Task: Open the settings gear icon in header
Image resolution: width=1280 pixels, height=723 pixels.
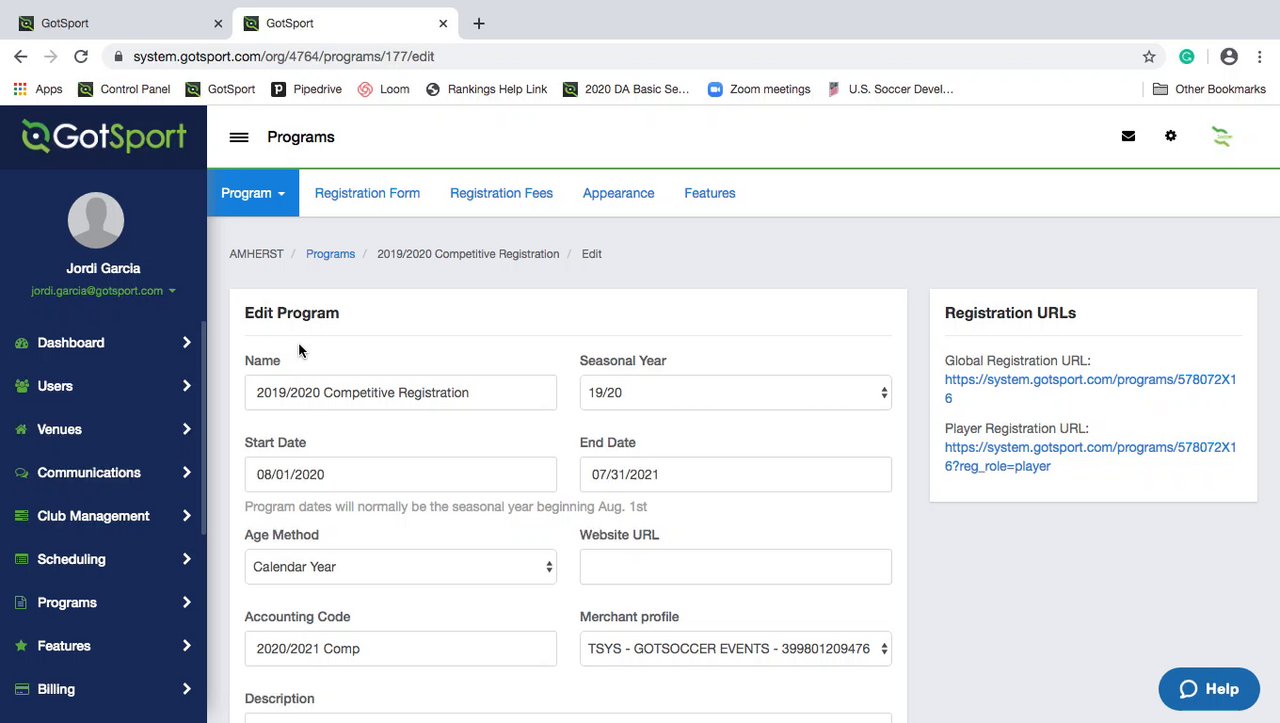Action: click(x=1170, y=136)
